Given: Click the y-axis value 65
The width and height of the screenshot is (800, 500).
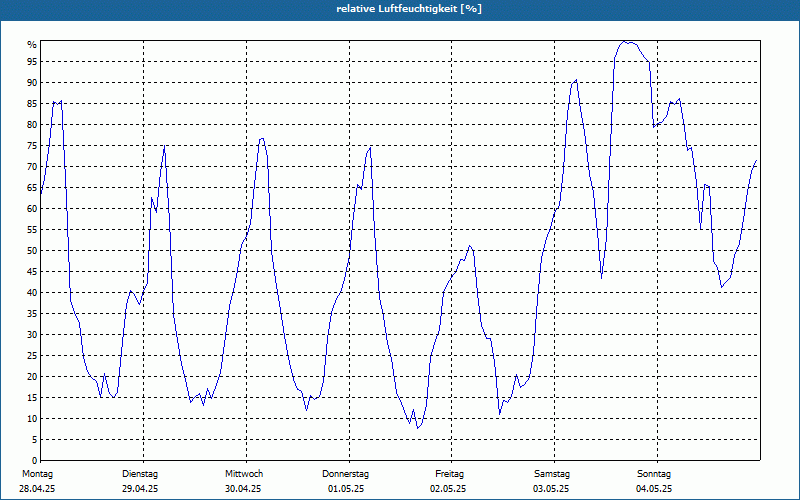Looking at the screenshot, I should click(32, 188).
